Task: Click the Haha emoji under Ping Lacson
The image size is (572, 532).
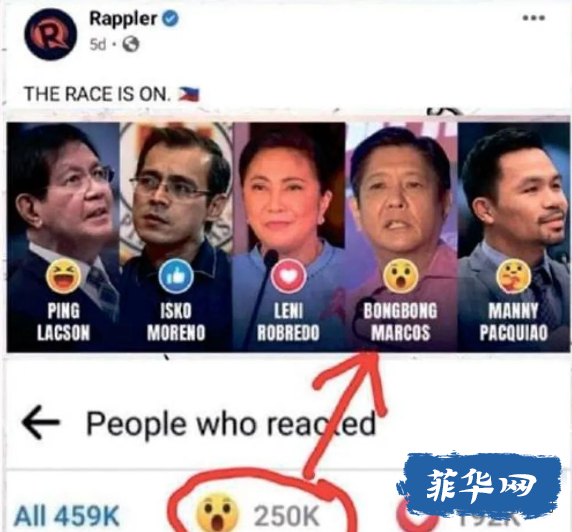Action: coord(63,276)
